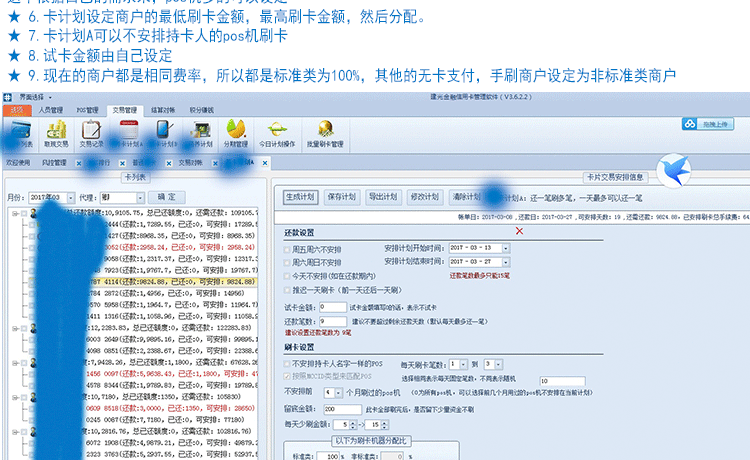Viewport: 750px width, 460px height.
Task: Open 交易记录 transaction records icon
Action: point(91,133)
